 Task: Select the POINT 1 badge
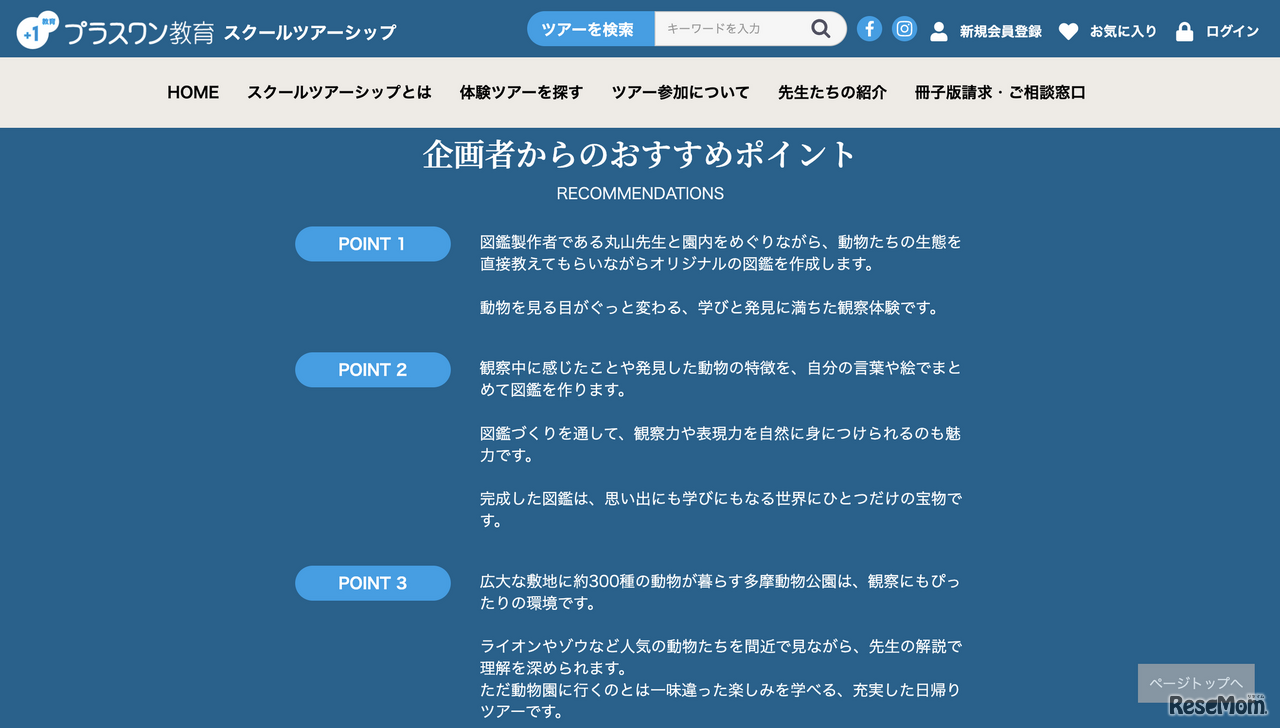(x=372, y=244)
